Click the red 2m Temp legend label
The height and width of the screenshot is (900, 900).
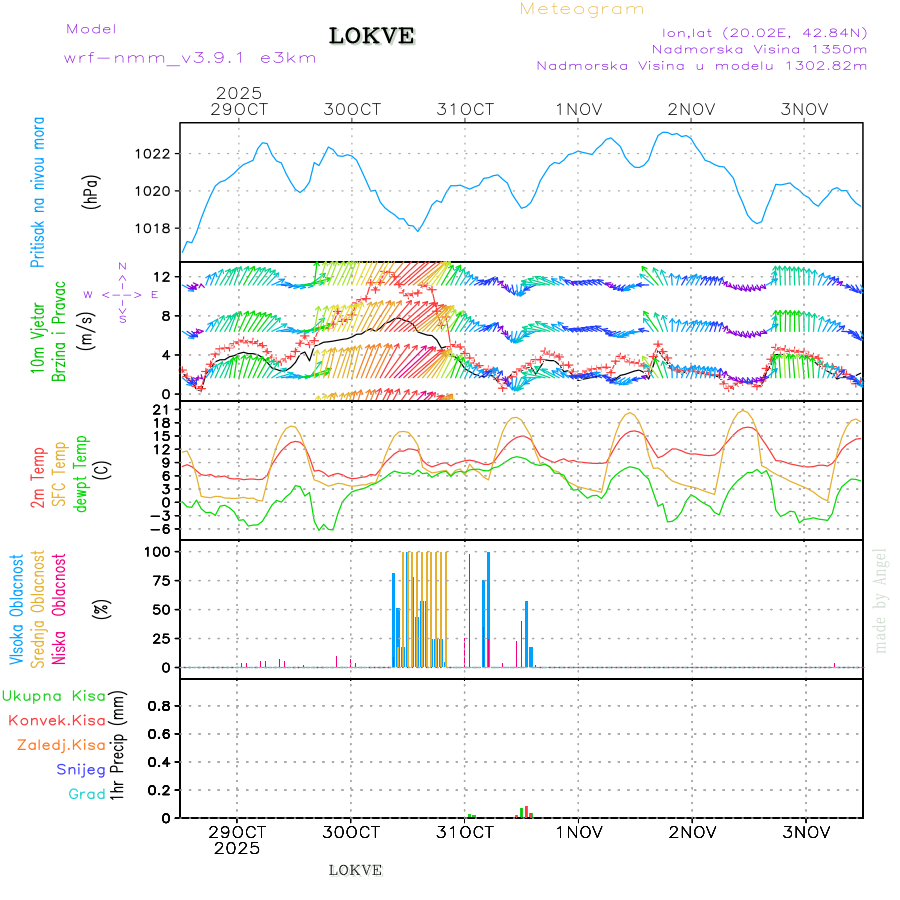[x=38, y=479]
